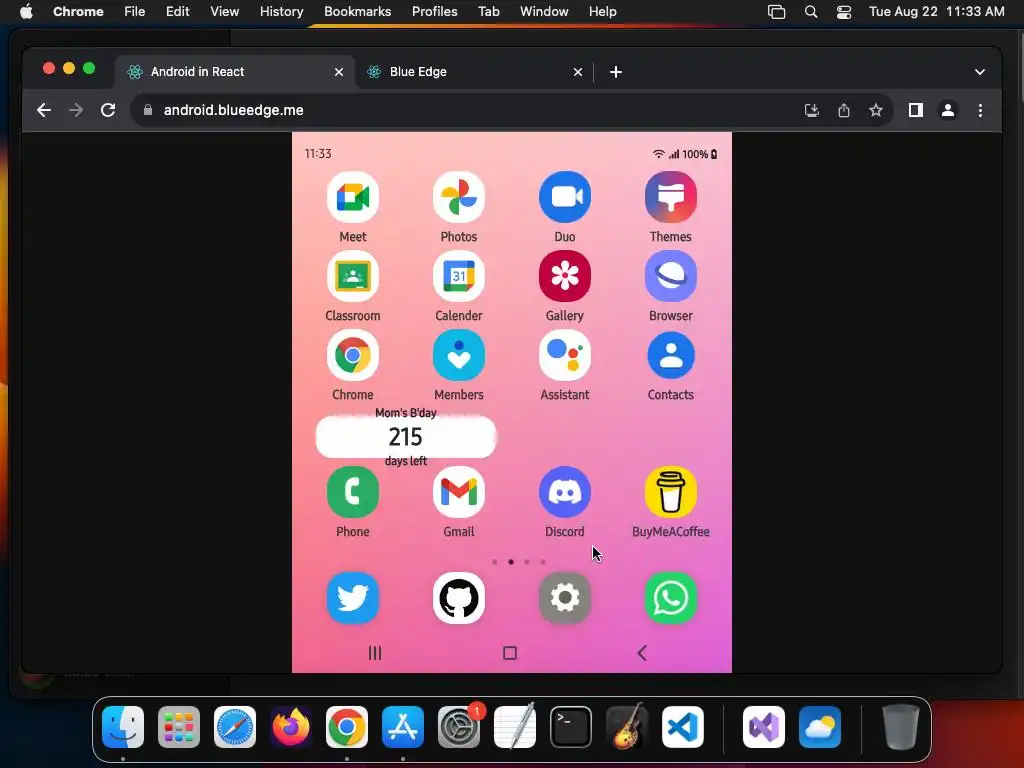The image size is (1024, 768).
Task: Launch the Duo video app
Action: point(565,197)
